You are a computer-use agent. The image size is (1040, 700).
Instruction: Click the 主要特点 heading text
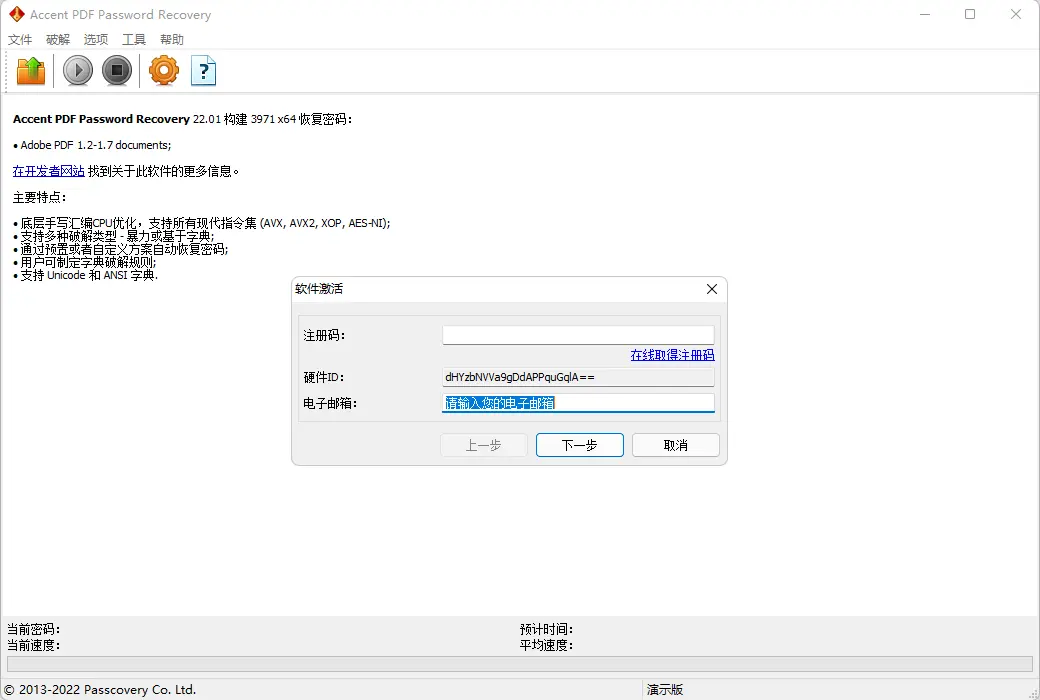(38, 197)
